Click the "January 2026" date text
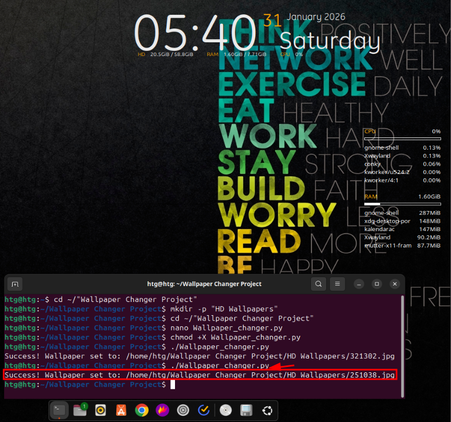 tap(316, 17)
